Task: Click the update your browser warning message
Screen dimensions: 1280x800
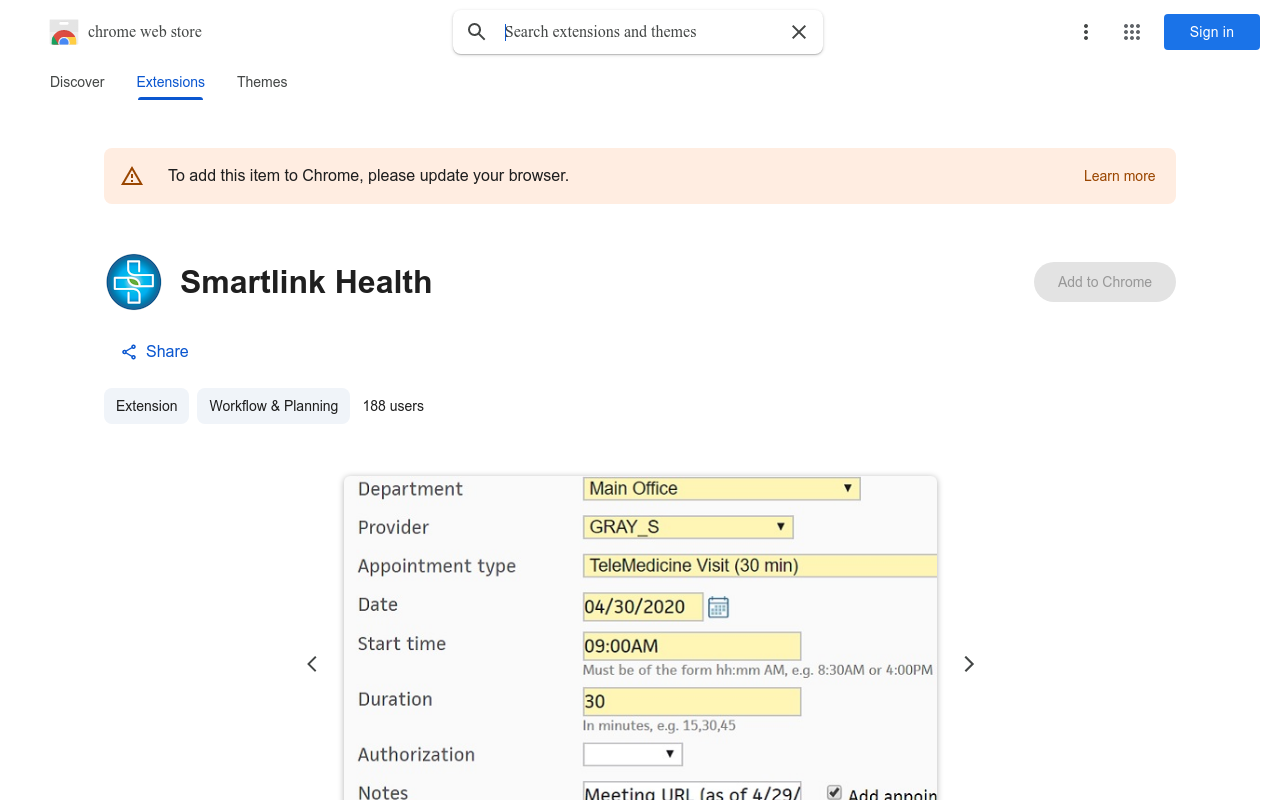Action: 368,176
